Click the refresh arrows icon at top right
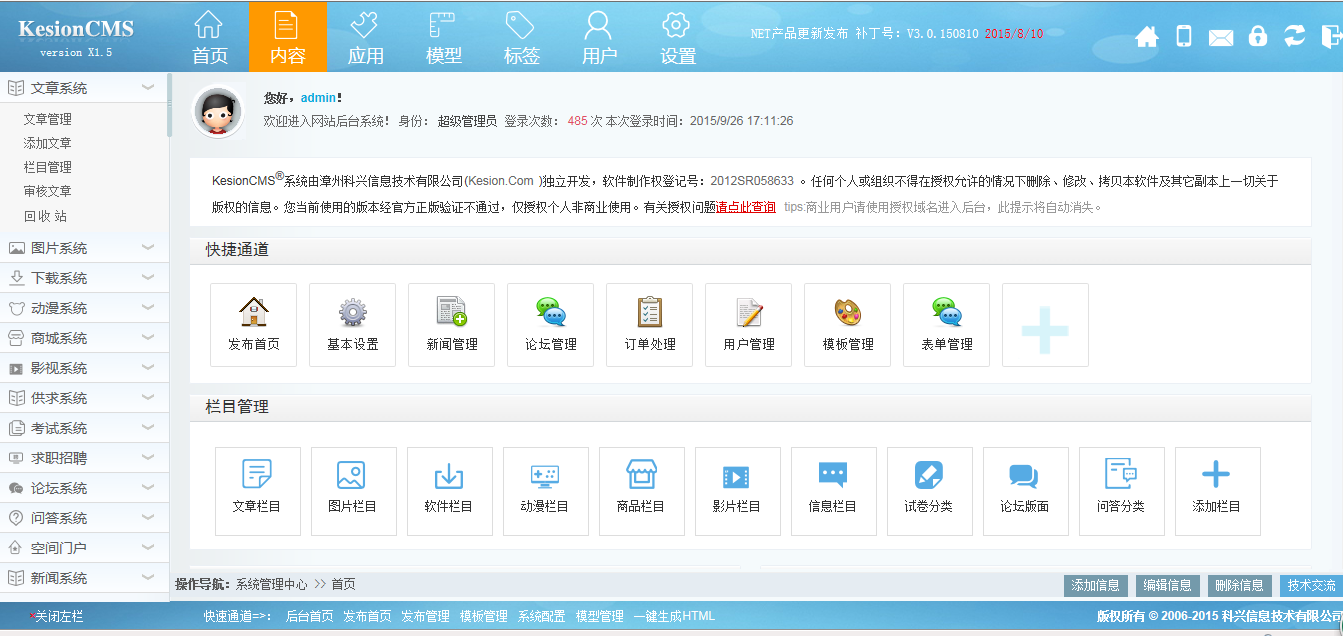This screenshot has height=636, width=1343. point(1294,37)
